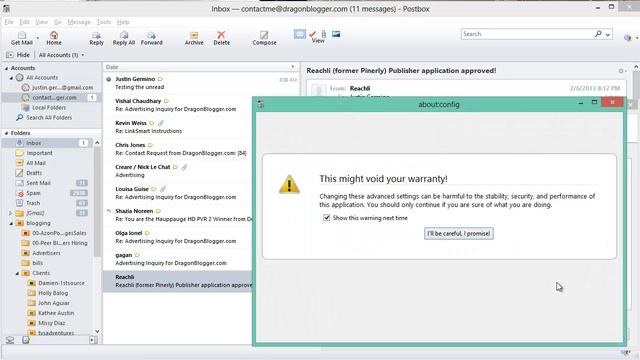Click I'll be careful, I promise! button
640x360 pixels.
(459, 233)
